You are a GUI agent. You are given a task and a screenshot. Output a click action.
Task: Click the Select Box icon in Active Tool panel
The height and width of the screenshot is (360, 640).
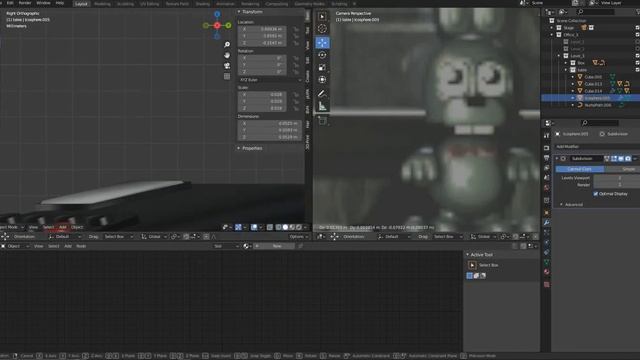point(472,265)
